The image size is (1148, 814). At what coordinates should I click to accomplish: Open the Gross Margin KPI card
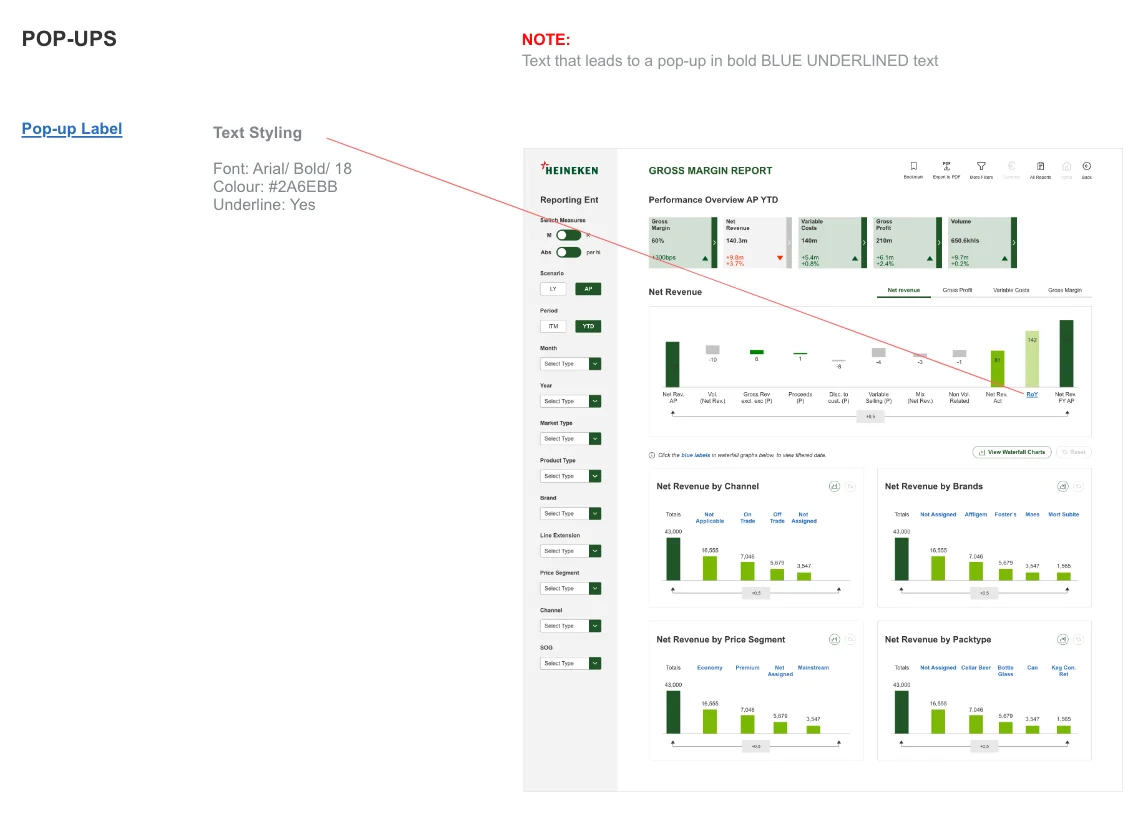point(682,242)
